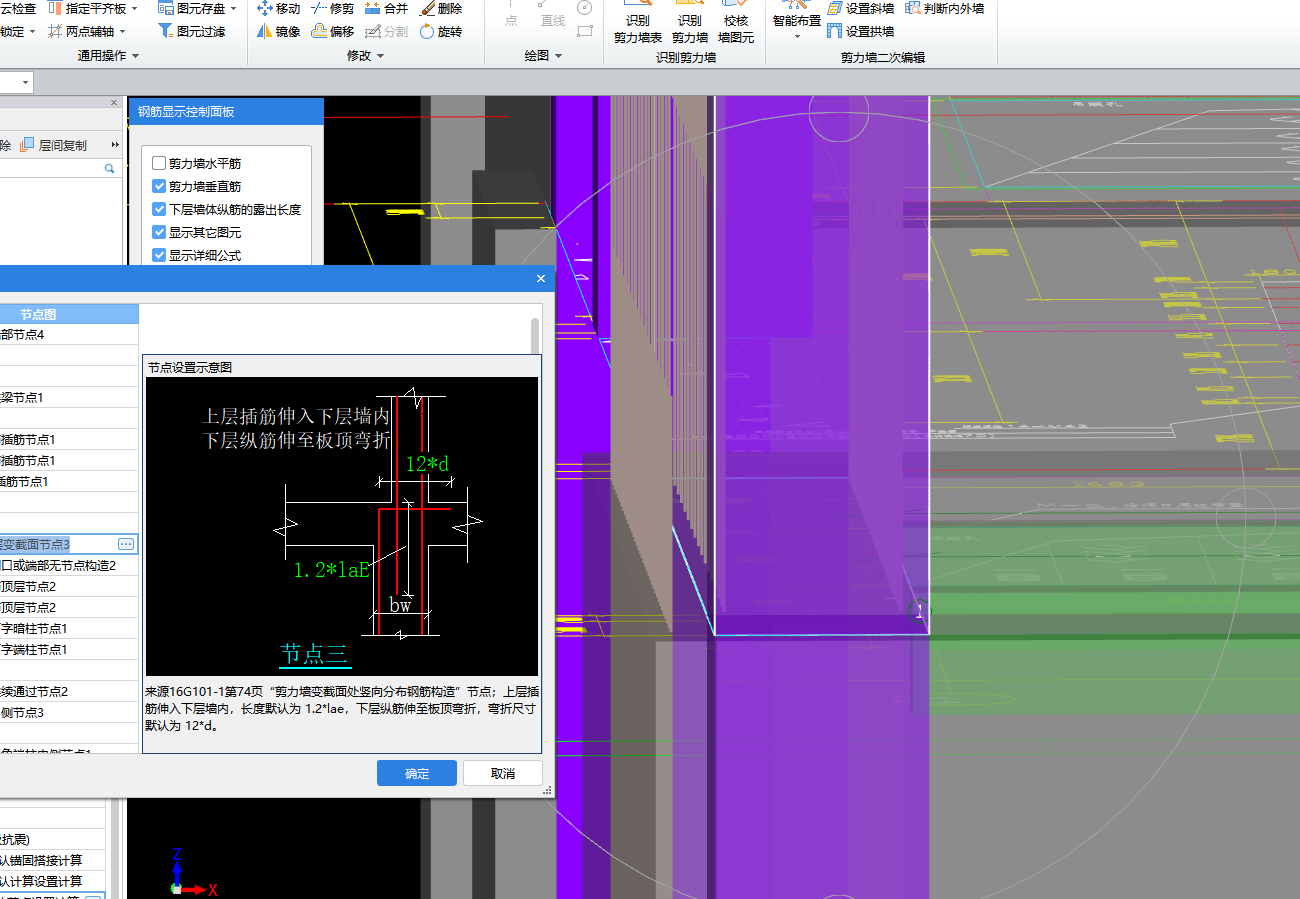Click the ellipsis button on 变截面节点3
Screen dimensions: 1300x899
click(126, 544)
